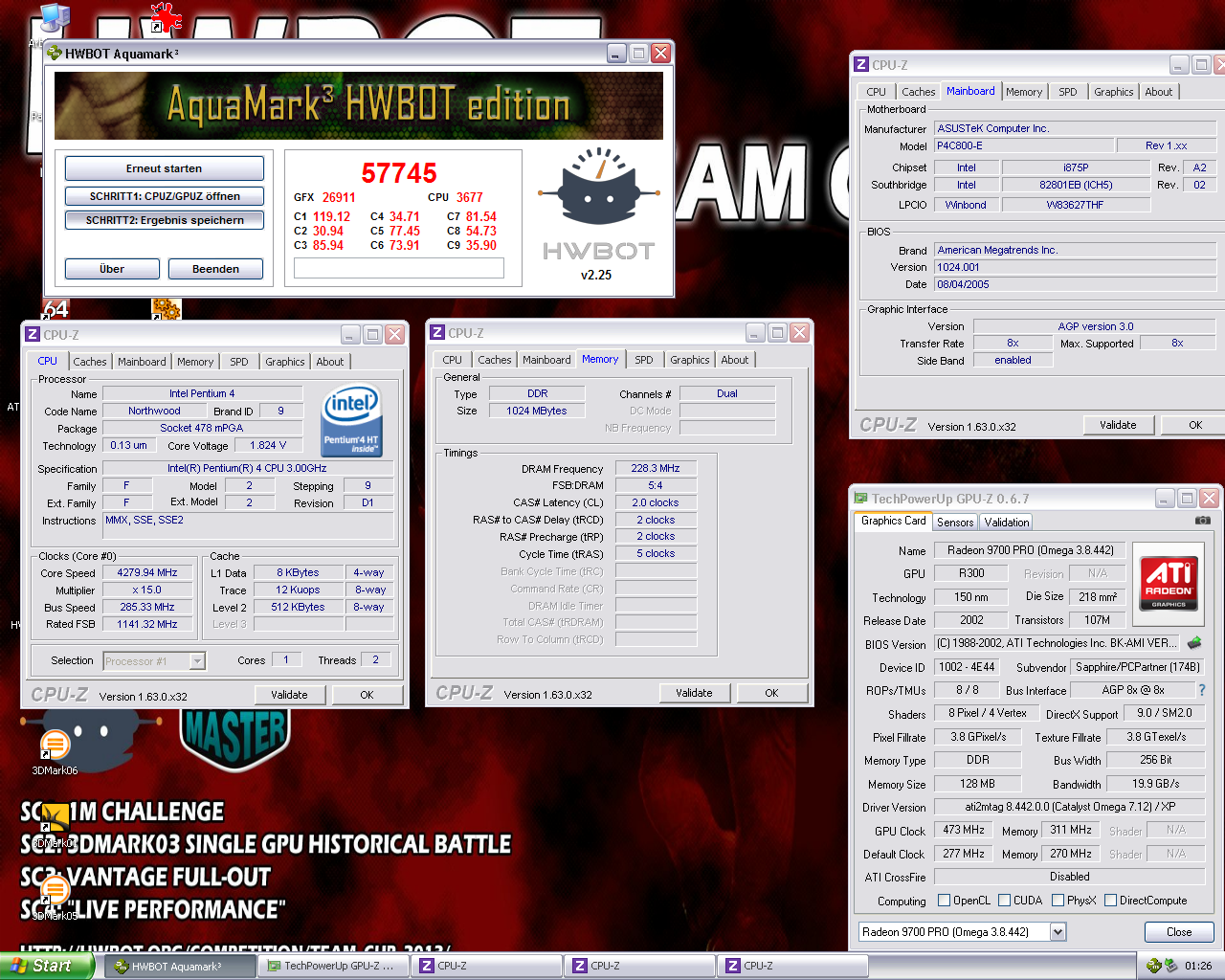The height and width of the screenshot is (980, 1225).
Task: Open the orange gears desktop shortcut
Action: (x=166, y=309)
